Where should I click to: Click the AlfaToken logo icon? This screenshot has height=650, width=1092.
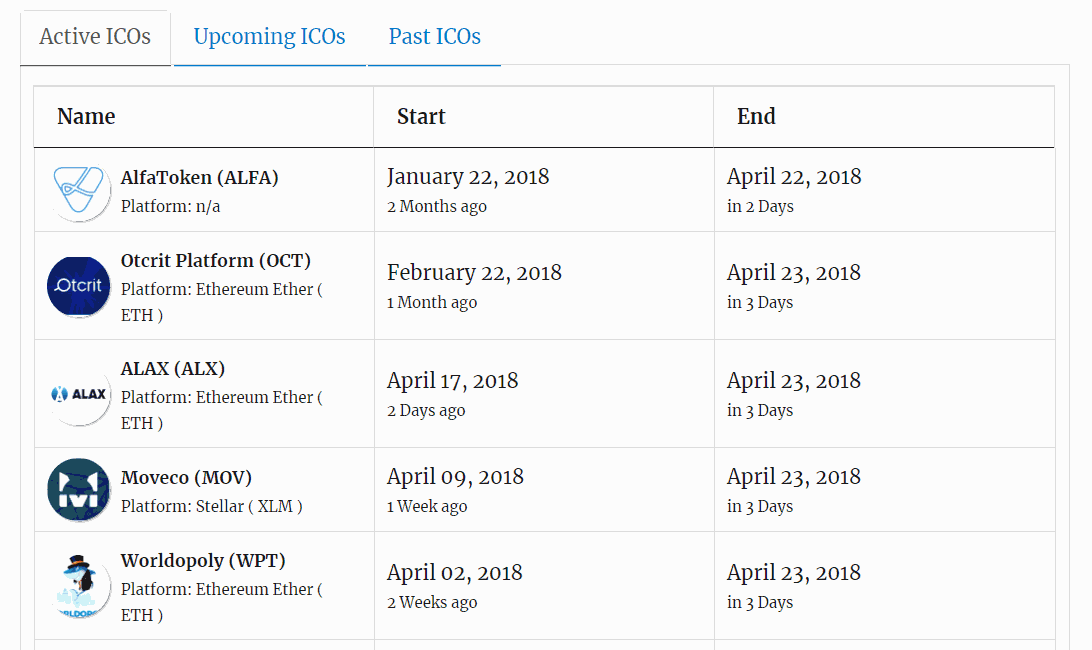79,191
